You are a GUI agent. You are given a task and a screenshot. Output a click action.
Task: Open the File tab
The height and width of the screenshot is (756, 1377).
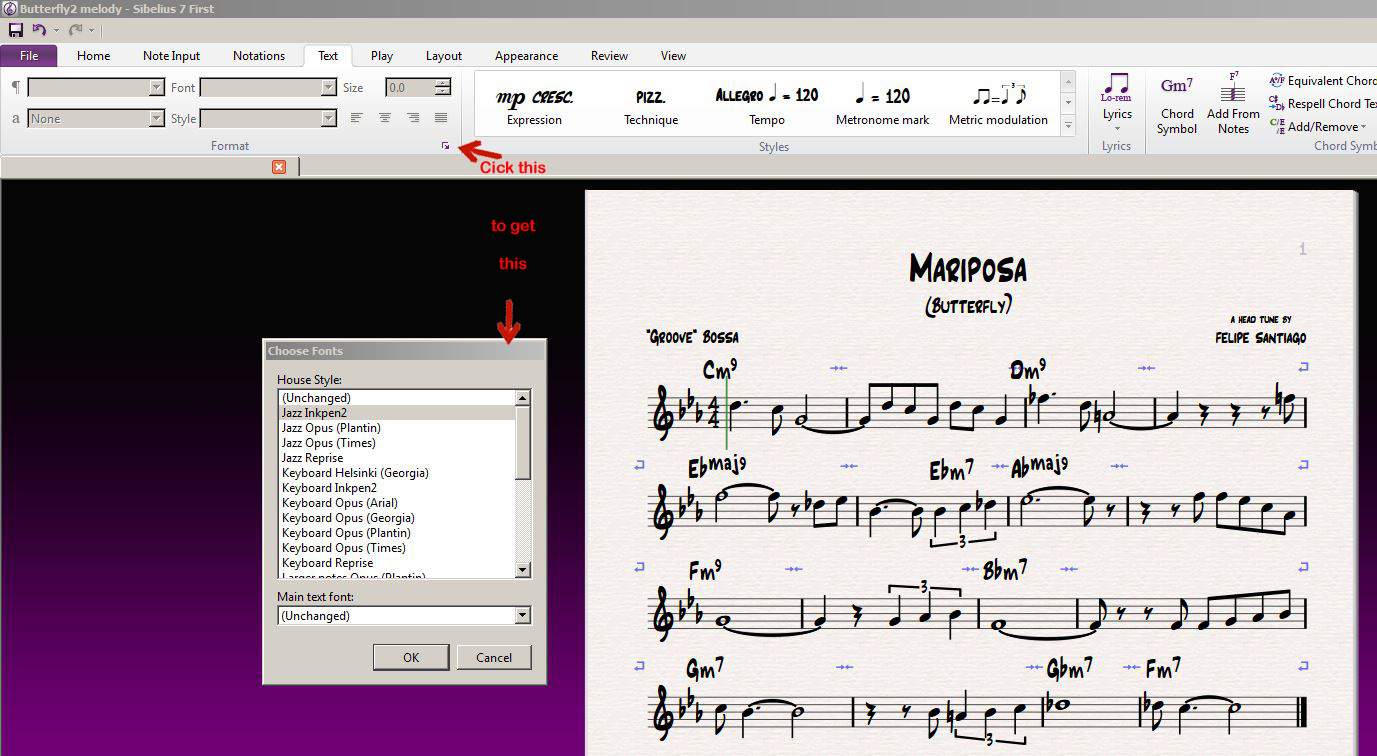pyautogui.click(x=29, y=56)
